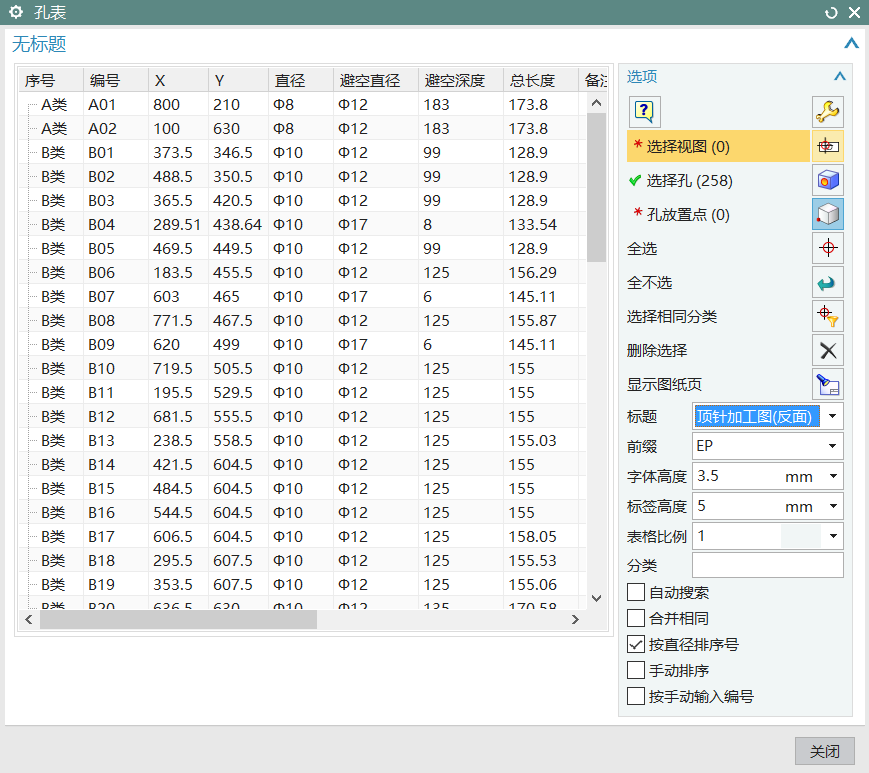Select the 孔放置点 (0) step
This screenshot has width=869, height=773.
click(x=718, y=214)
